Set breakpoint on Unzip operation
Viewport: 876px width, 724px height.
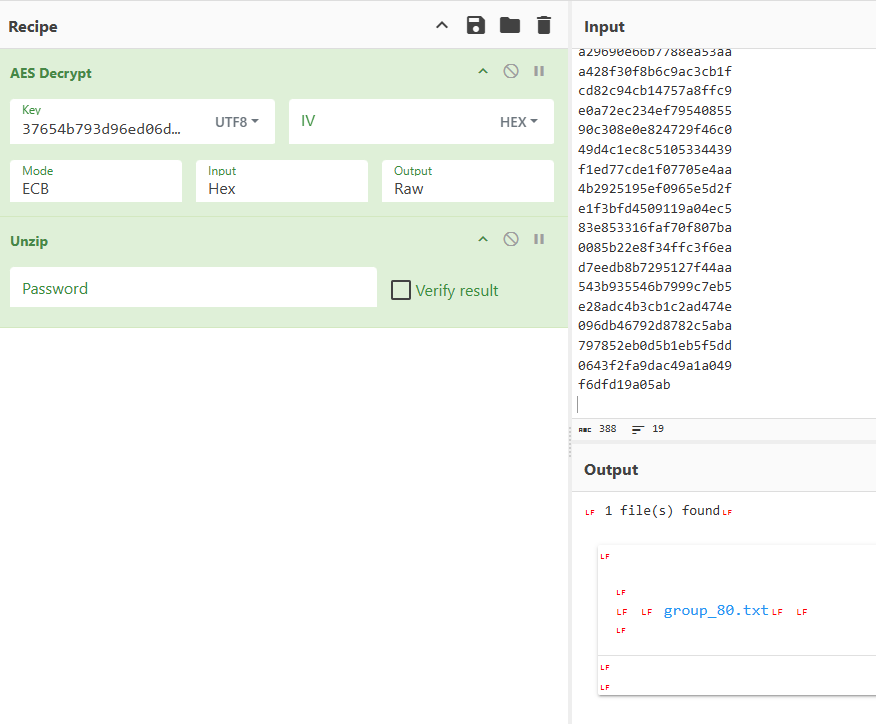point(539,239)
